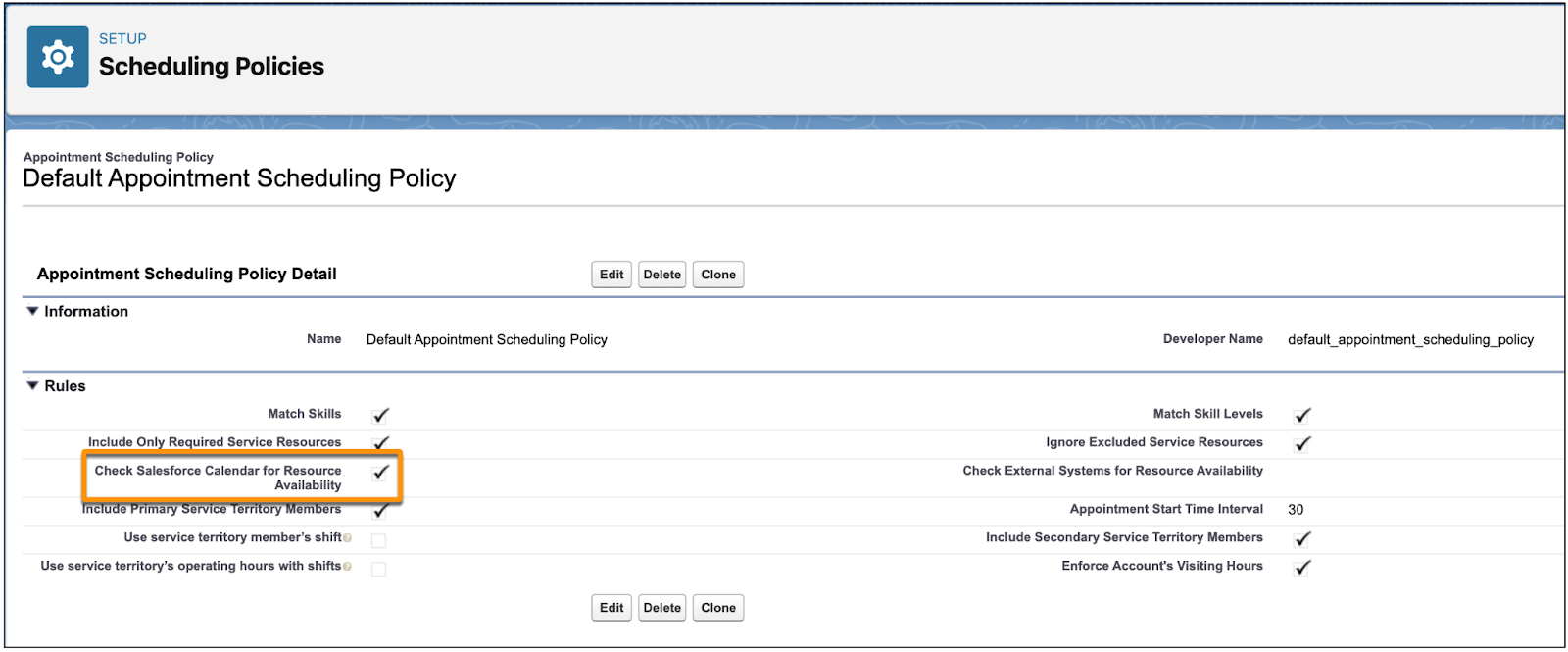Collapse the Rules section triangle
The image size is (1568, 652).
coord(32,386)
